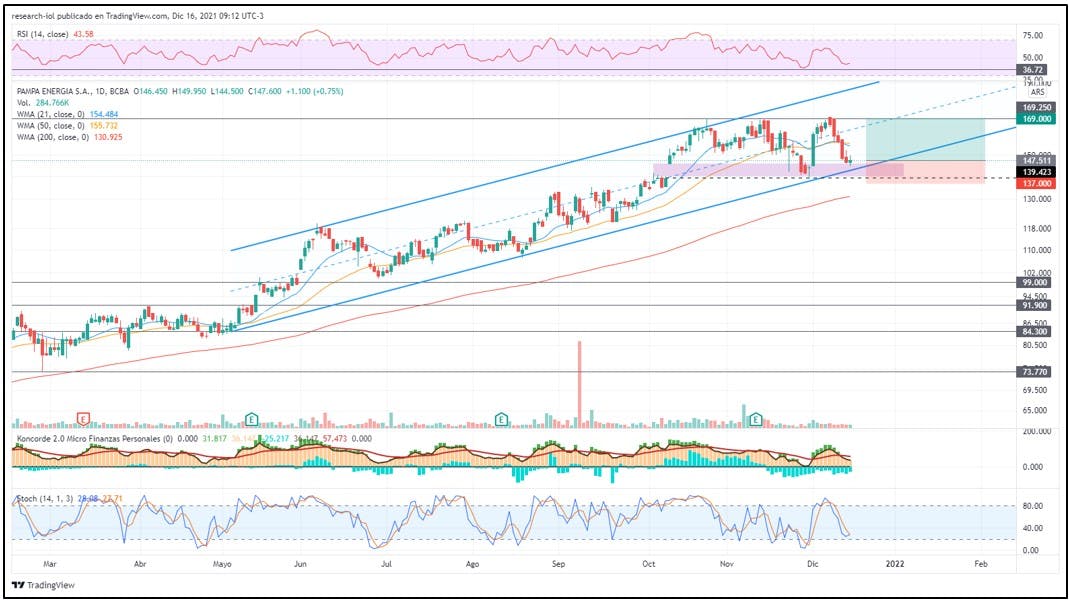Click the 73.770 horizontal line label
1069x601 pixels.
[1035, 372]
